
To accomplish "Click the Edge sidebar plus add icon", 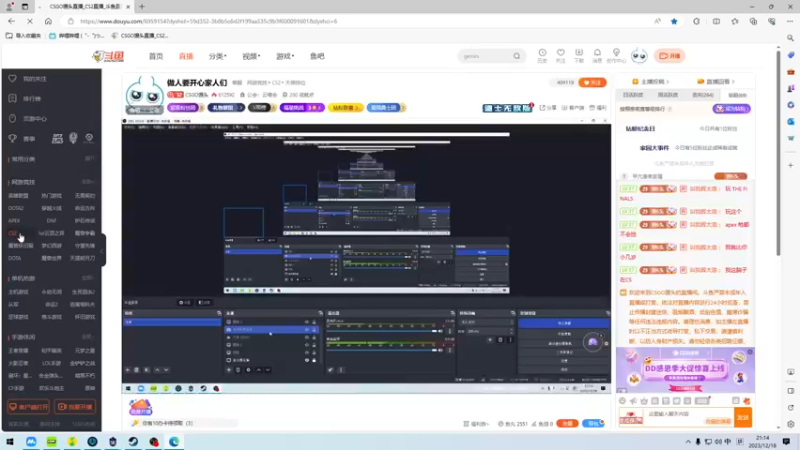I will [x=790, y=165].
